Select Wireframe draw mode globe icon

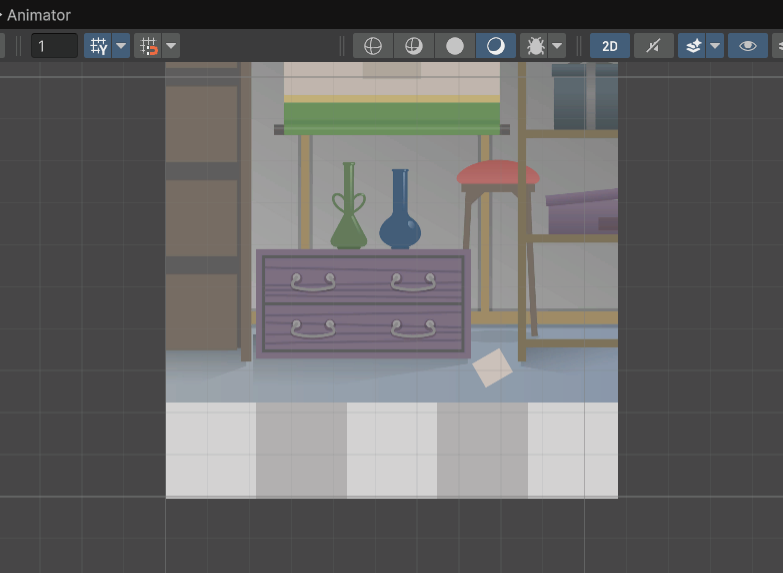(x=373, y=46)
